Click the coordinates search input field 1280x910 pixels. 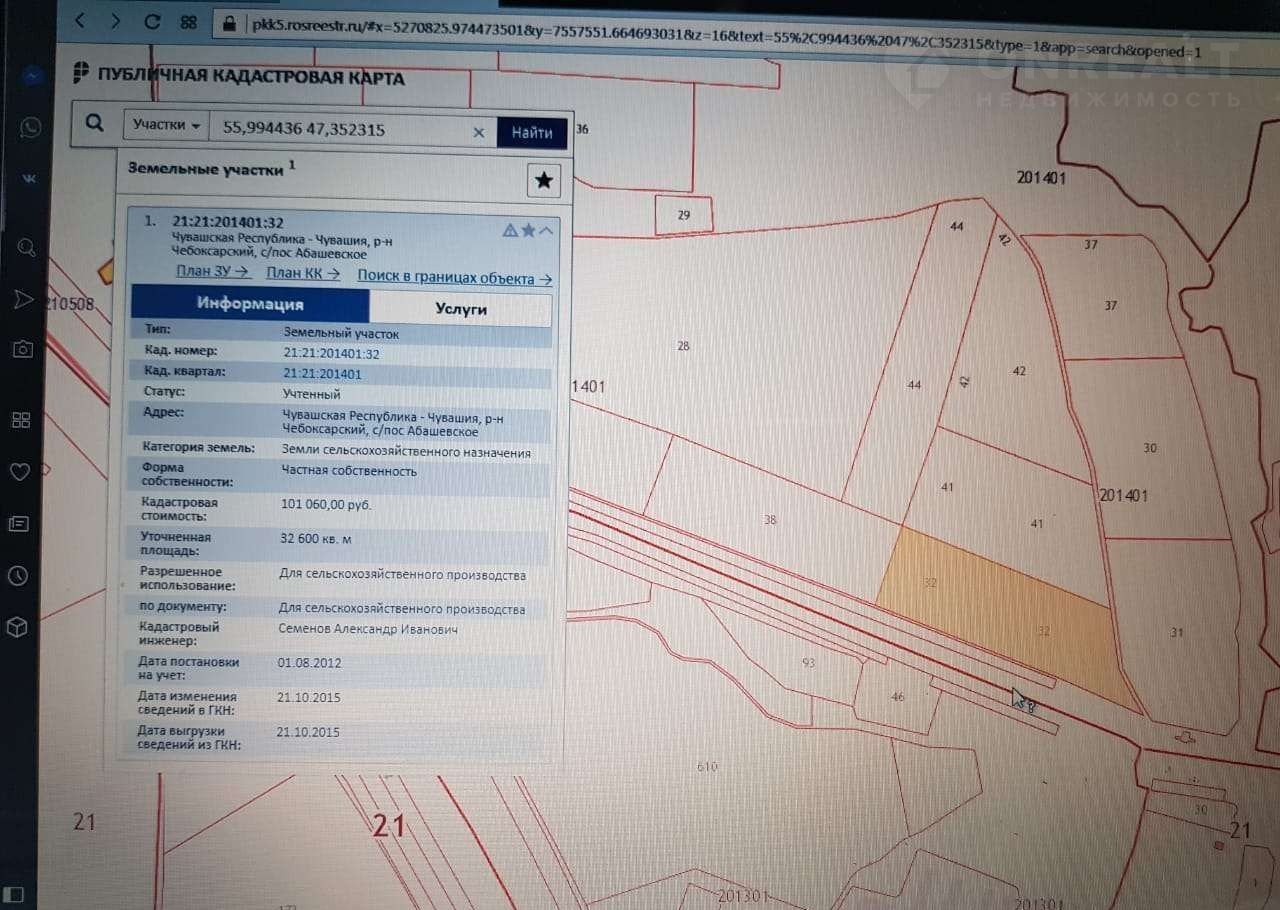[340, 130]
